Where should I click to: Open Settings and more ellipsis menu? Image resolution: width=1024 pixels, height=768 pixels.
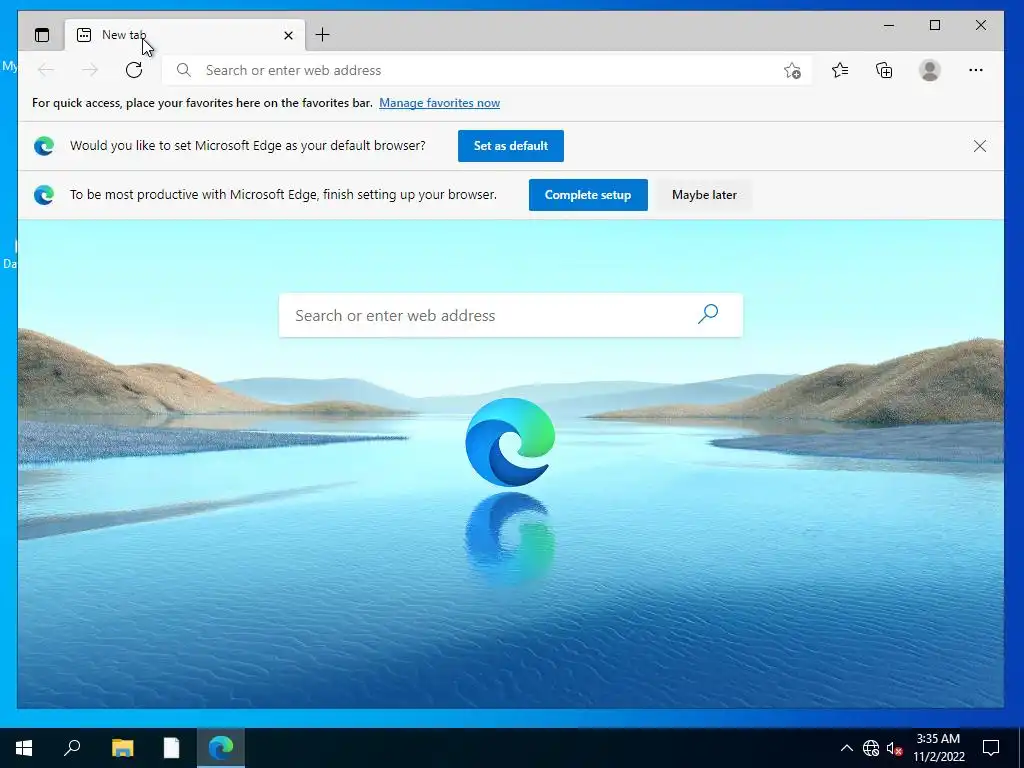pyautogui.click(x=976, y=70)
